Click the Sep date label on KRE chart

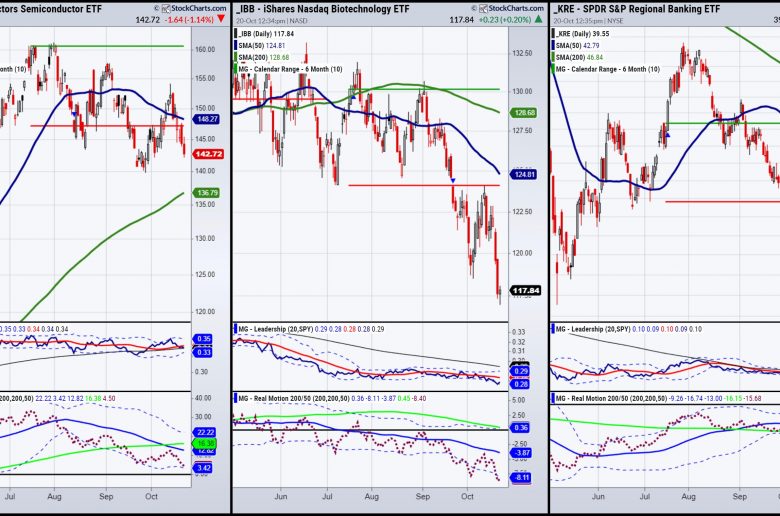point(740,496)
